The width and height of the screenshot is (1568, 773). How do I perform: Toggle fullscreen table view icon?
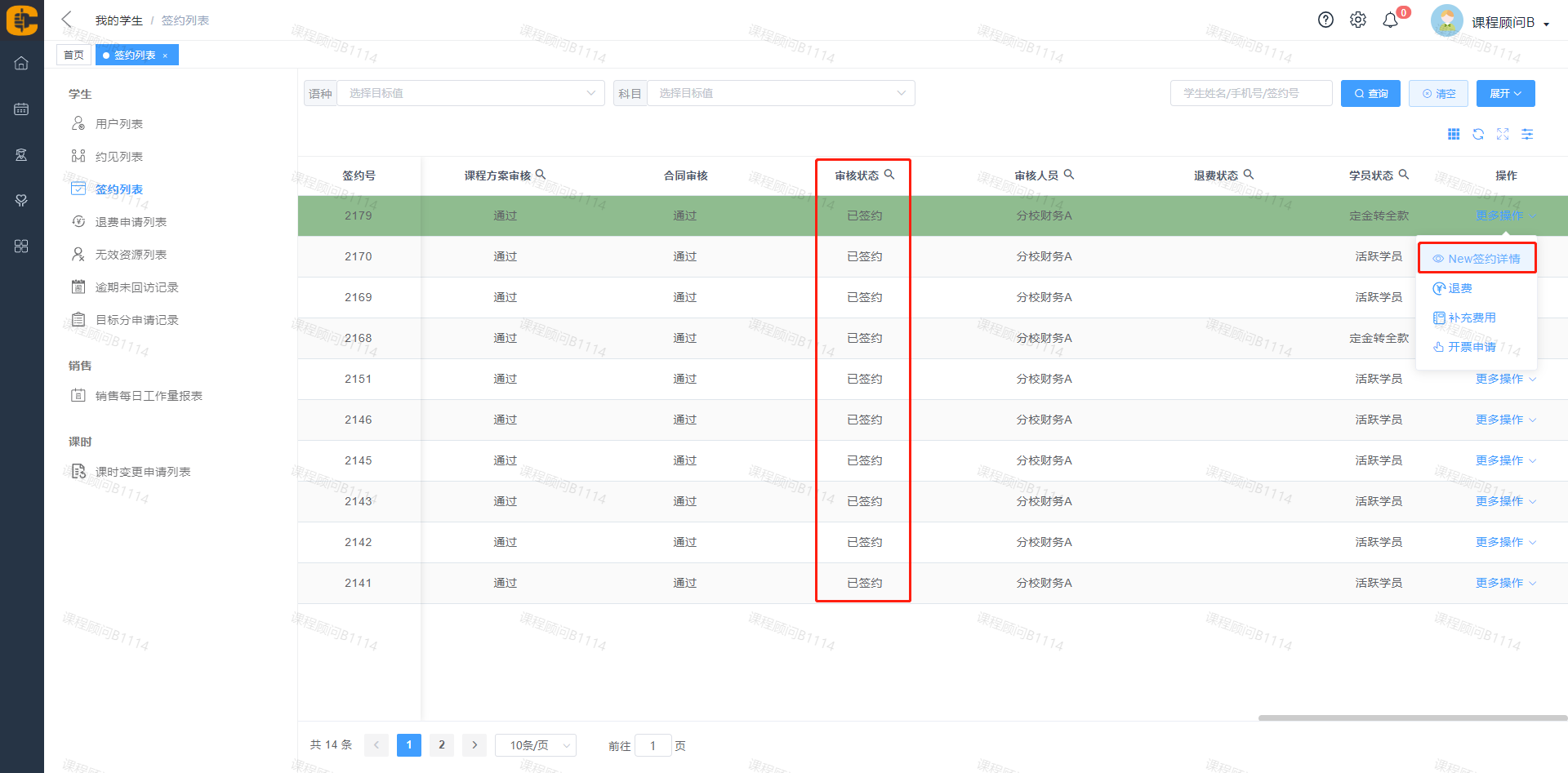pos(1503,135)
